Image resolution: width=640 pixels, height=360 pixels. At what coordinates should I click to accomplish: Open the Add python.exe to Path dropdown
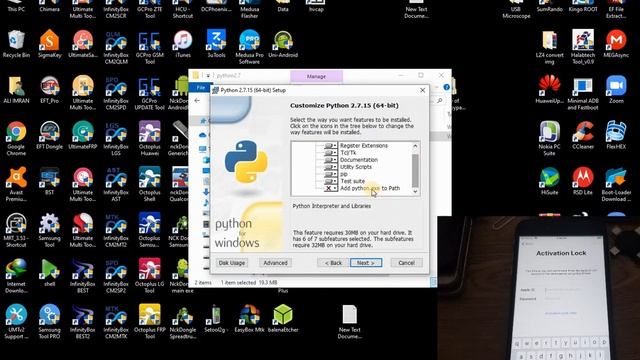coord(331,188)
